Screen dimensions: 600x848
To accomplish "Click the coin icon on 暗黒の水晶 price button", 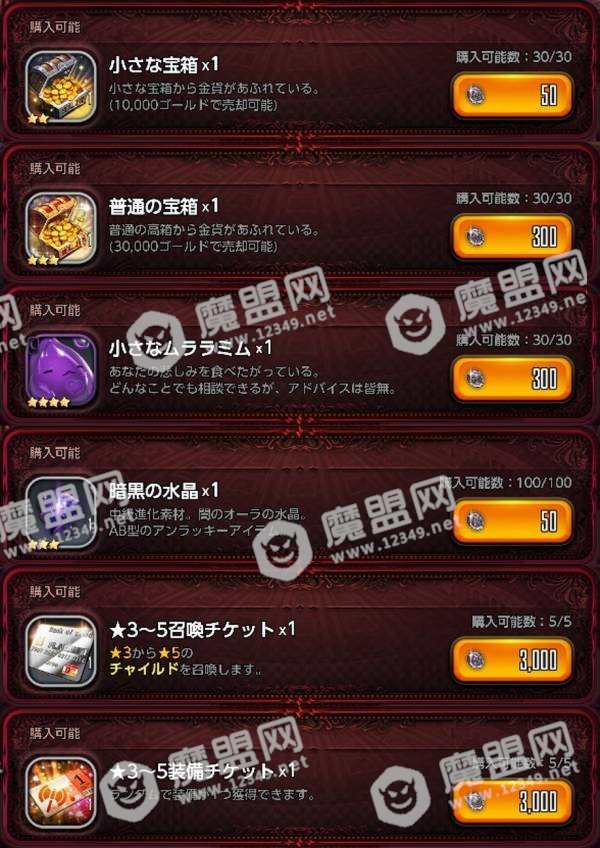I will click(x=476, y=521).
